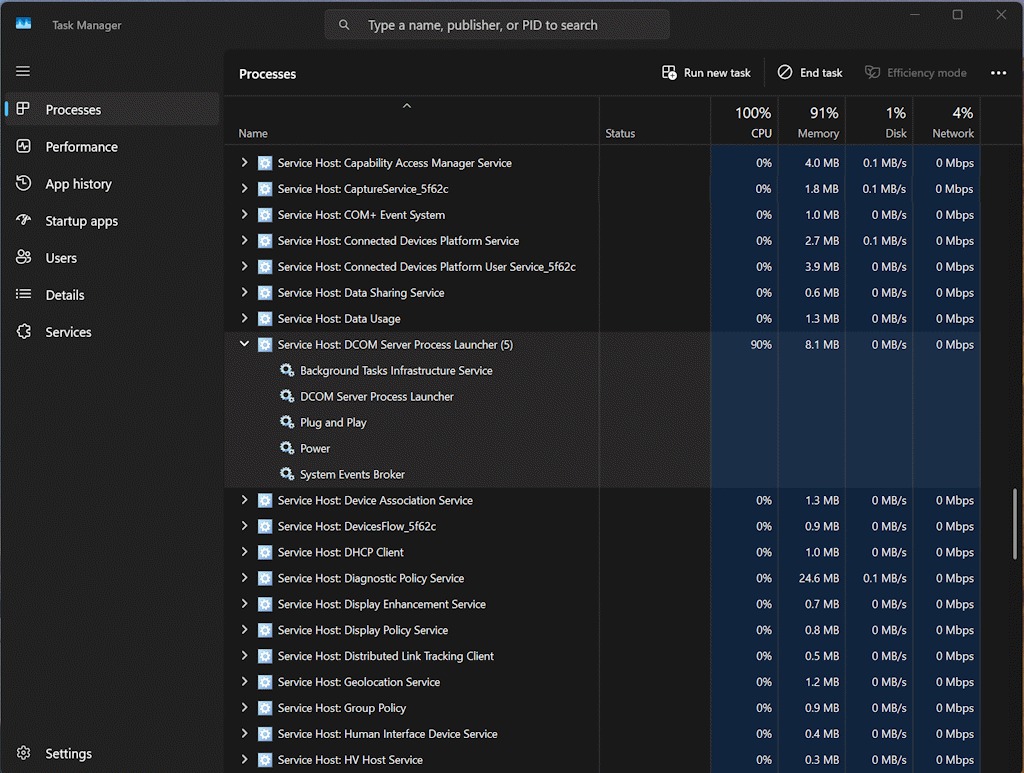Open Settings gear in sidebar
1024x773 pixels.
pos(24,754)
